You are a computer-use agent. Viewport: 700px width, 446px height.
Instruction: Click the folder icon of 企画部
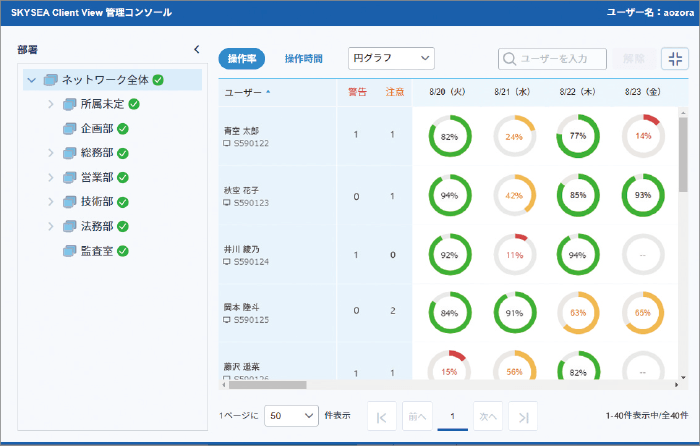pyautogui.click(x=69, y=129)
